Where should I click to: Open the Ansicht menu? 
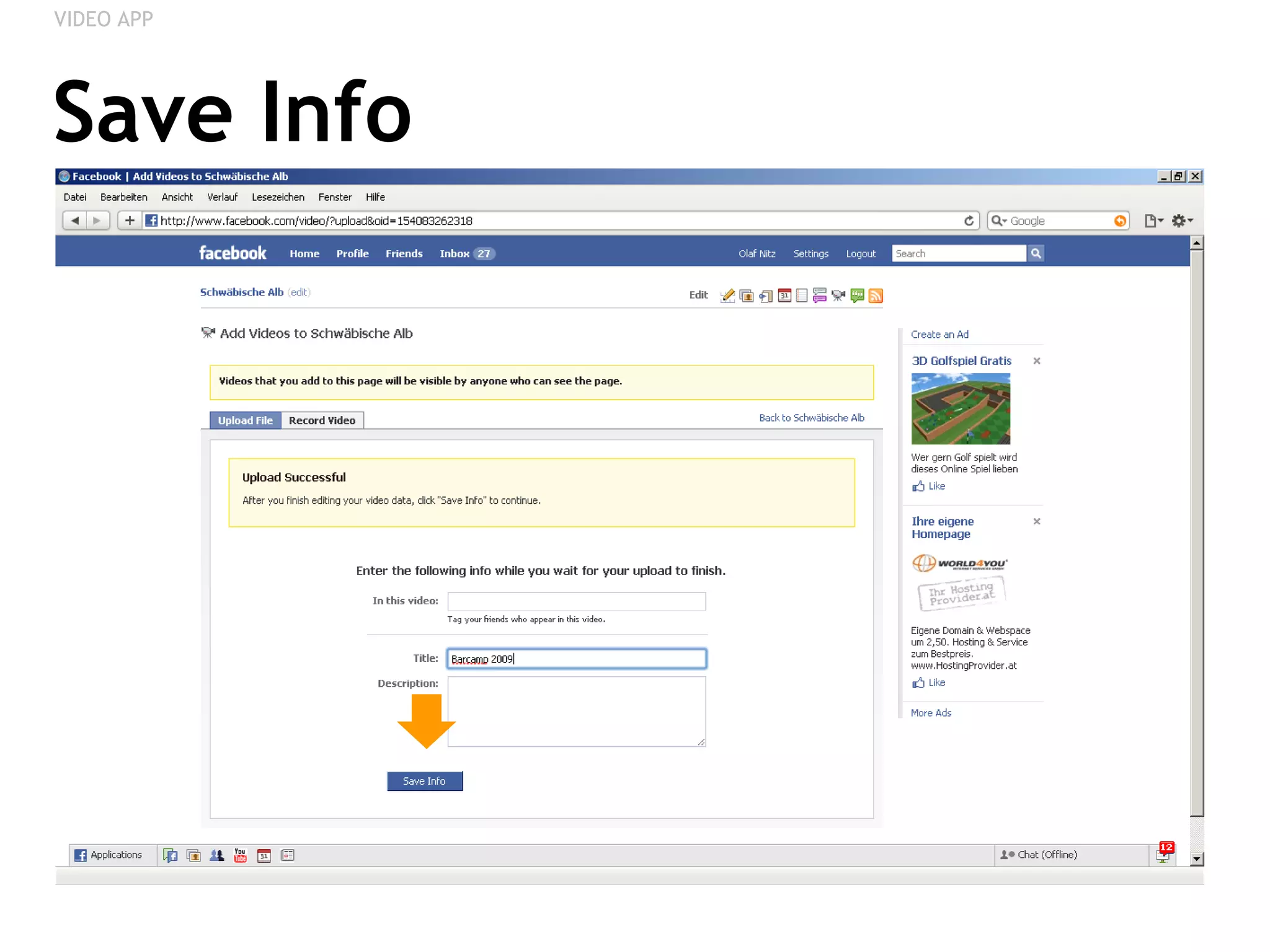coord(177,197)
